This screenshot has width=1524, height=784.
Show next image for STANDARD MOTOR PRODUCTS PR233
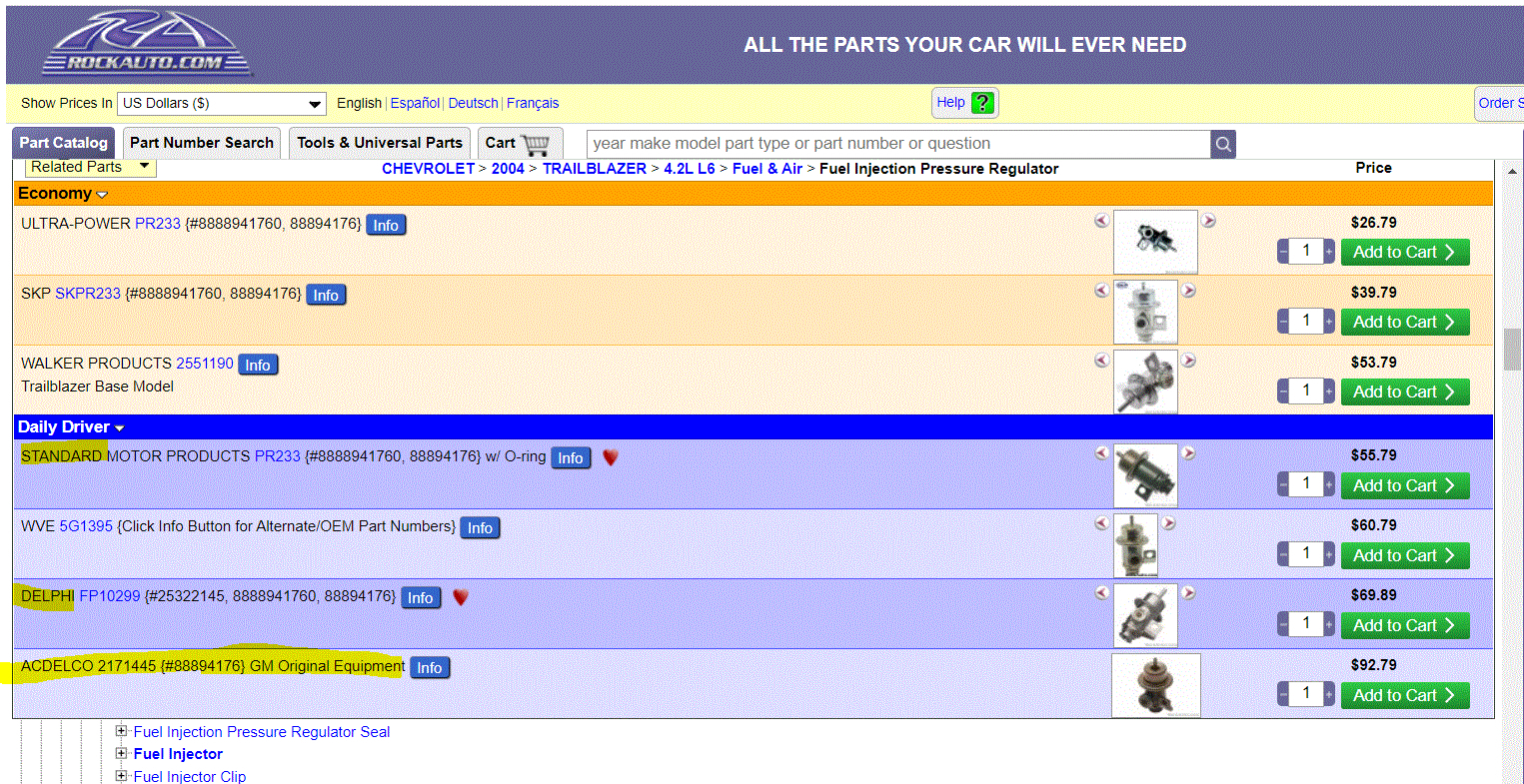[x=1188, y=453]
